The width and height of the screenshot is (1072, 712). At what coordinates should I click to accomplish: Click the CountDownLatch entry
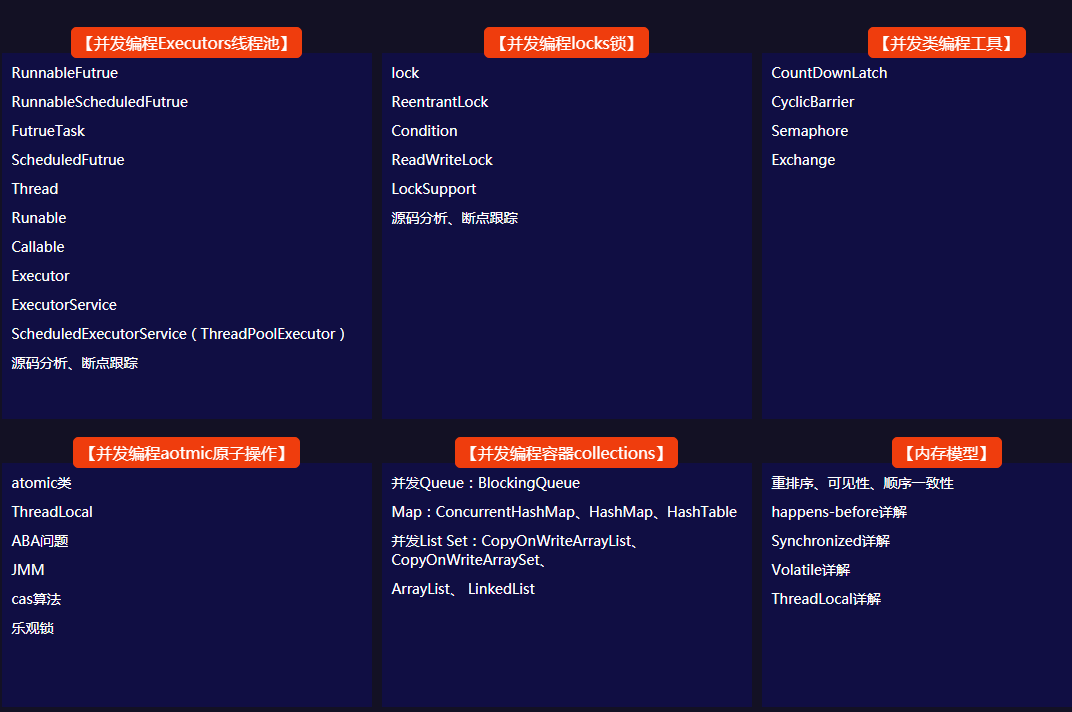tap(829, 73)
